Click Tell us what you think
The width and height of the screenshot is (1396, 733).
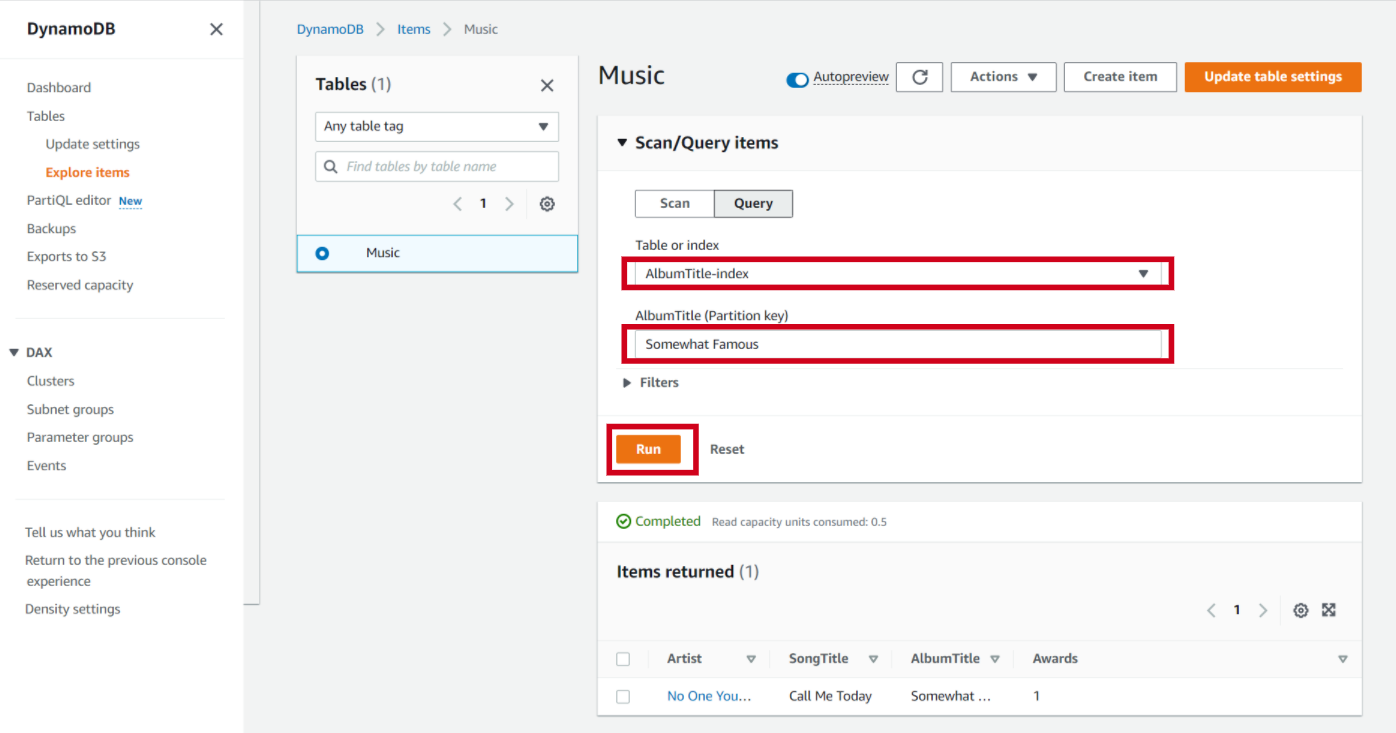90,533
